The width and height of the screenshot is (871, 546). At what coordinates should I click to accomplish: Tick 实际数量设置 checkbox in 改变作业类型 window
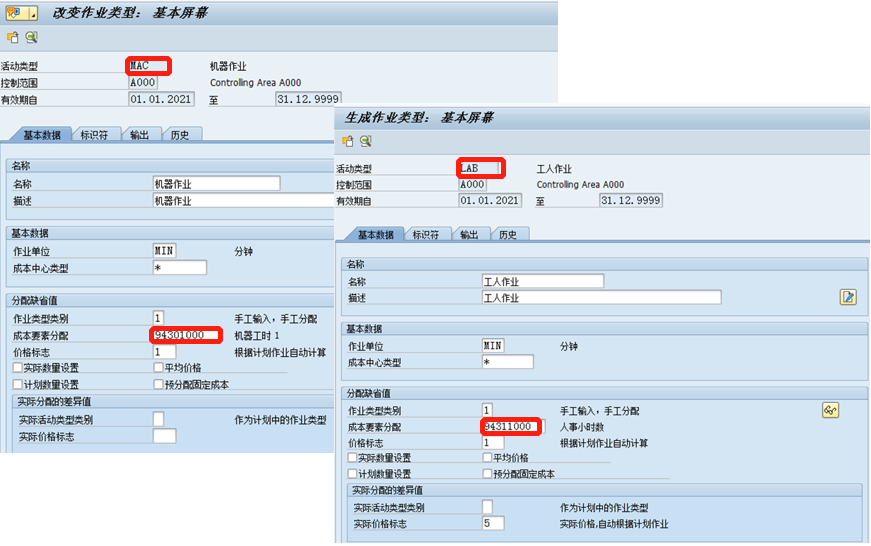[x=18, y=368]
